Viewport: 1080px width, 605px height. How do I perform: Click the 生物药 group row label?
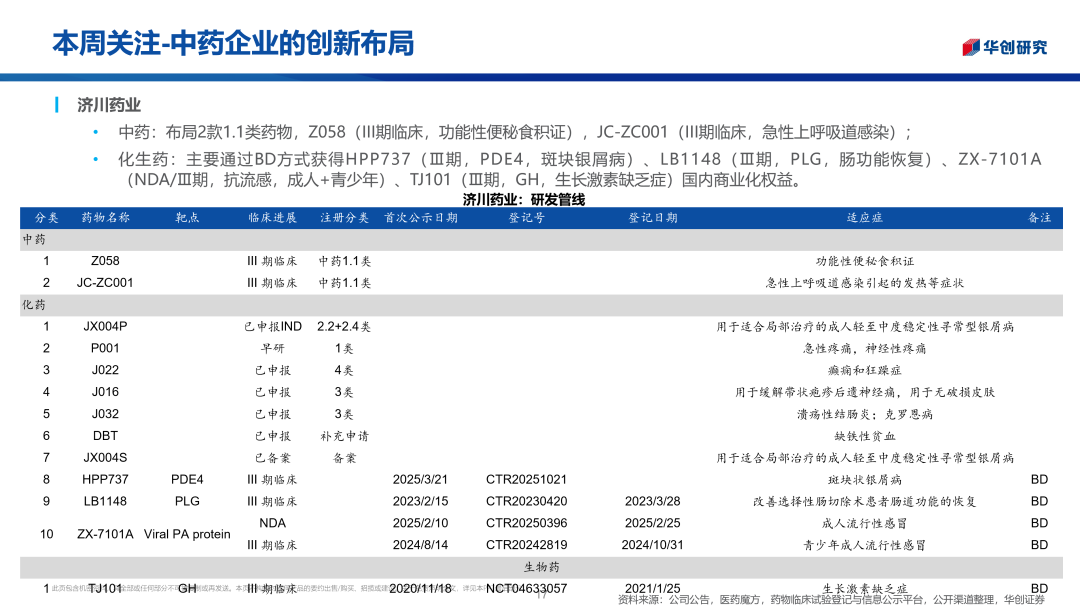(x=541, y=567)
